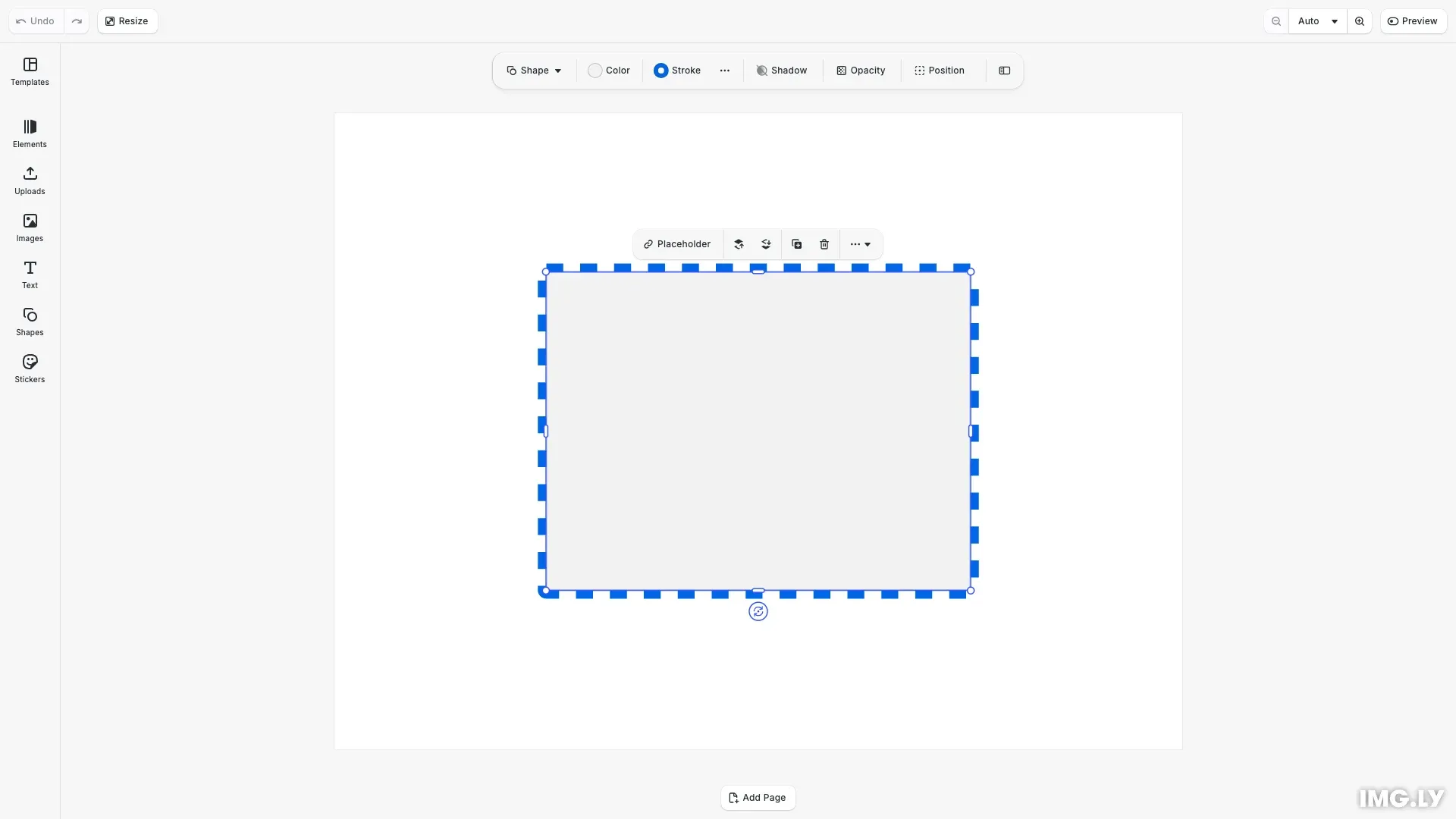Open the Shape type dropdown

[x=533, y=70]
